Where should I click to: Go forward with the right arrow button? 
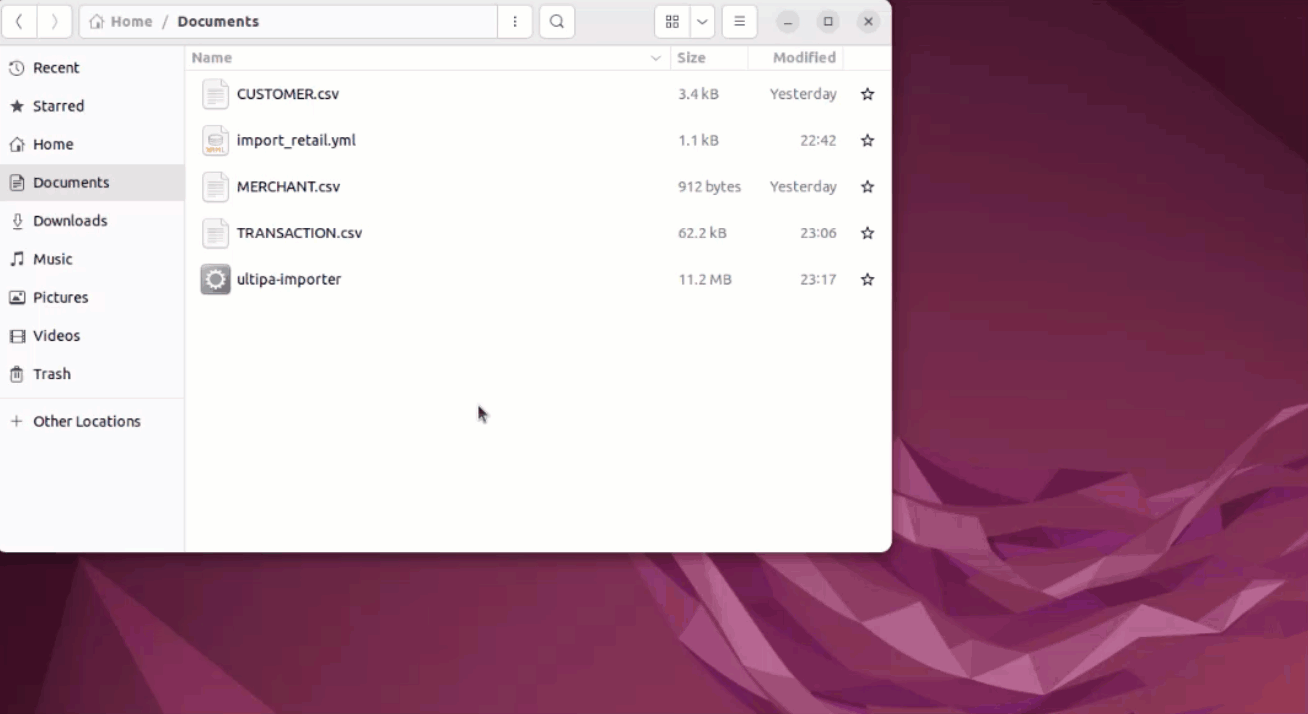[x=54, y=22]
